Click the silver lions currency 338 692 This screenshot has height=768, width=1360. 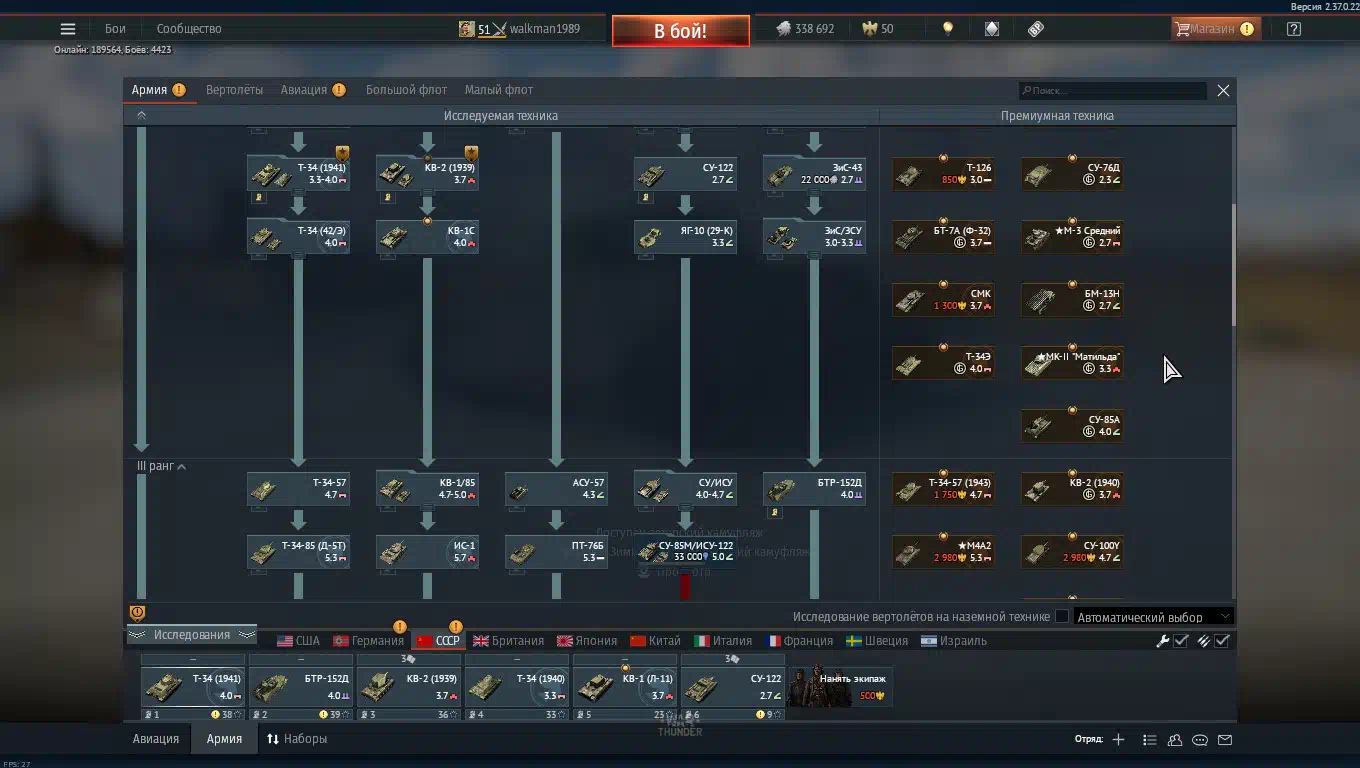click(x=805, y=29)
